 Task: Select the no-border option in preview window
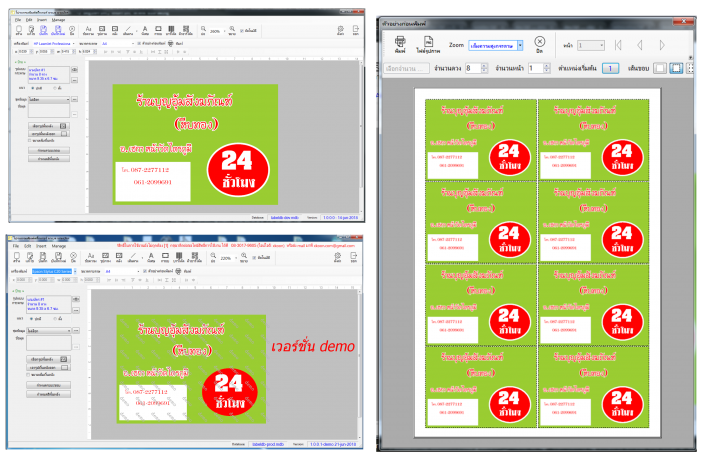[x=660, y=68]
